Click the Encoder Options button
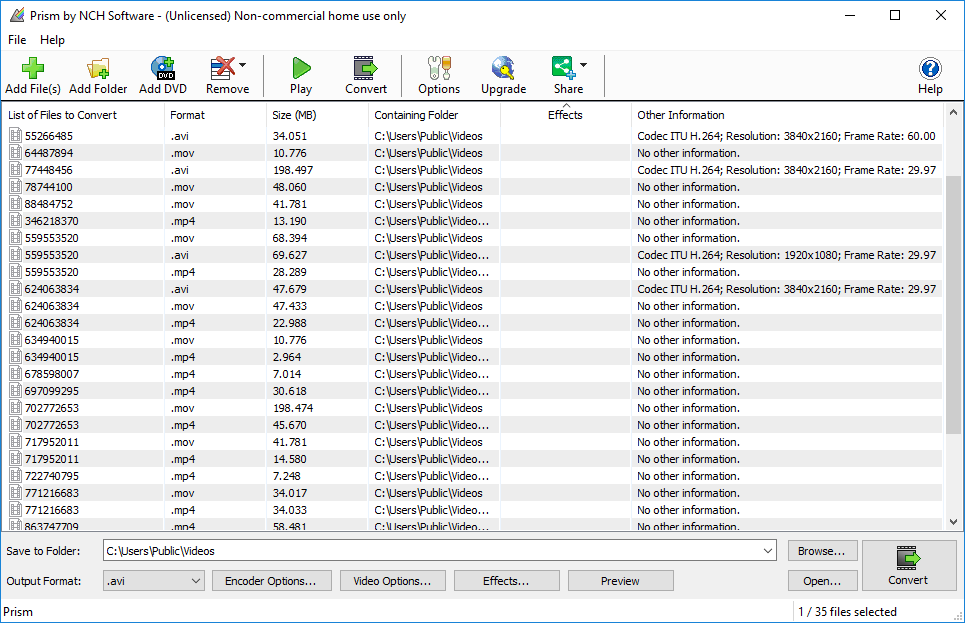The image size is (965, 623). pyautogui.click(x=271, y=580)
